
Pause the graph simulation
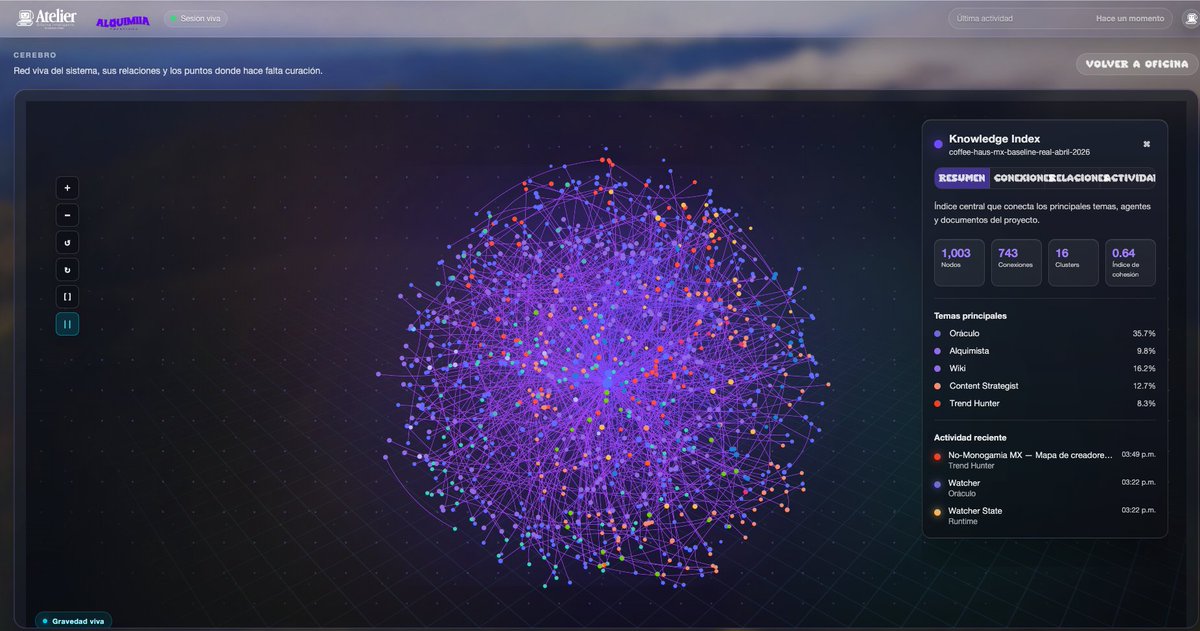pos(67,324)
